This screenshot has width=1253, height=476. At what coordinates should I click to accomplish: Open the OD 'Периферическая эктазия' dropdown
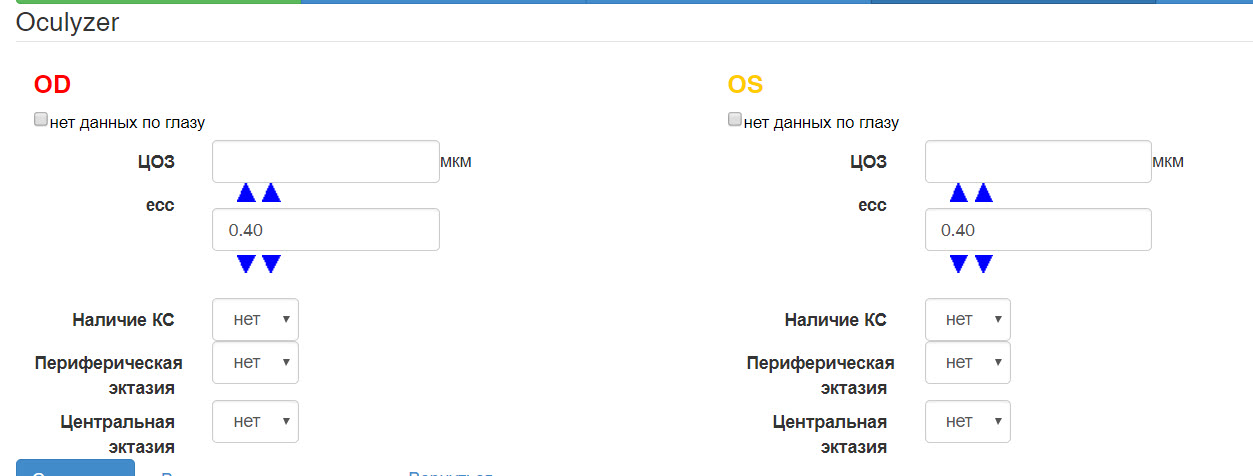(255, 362)
